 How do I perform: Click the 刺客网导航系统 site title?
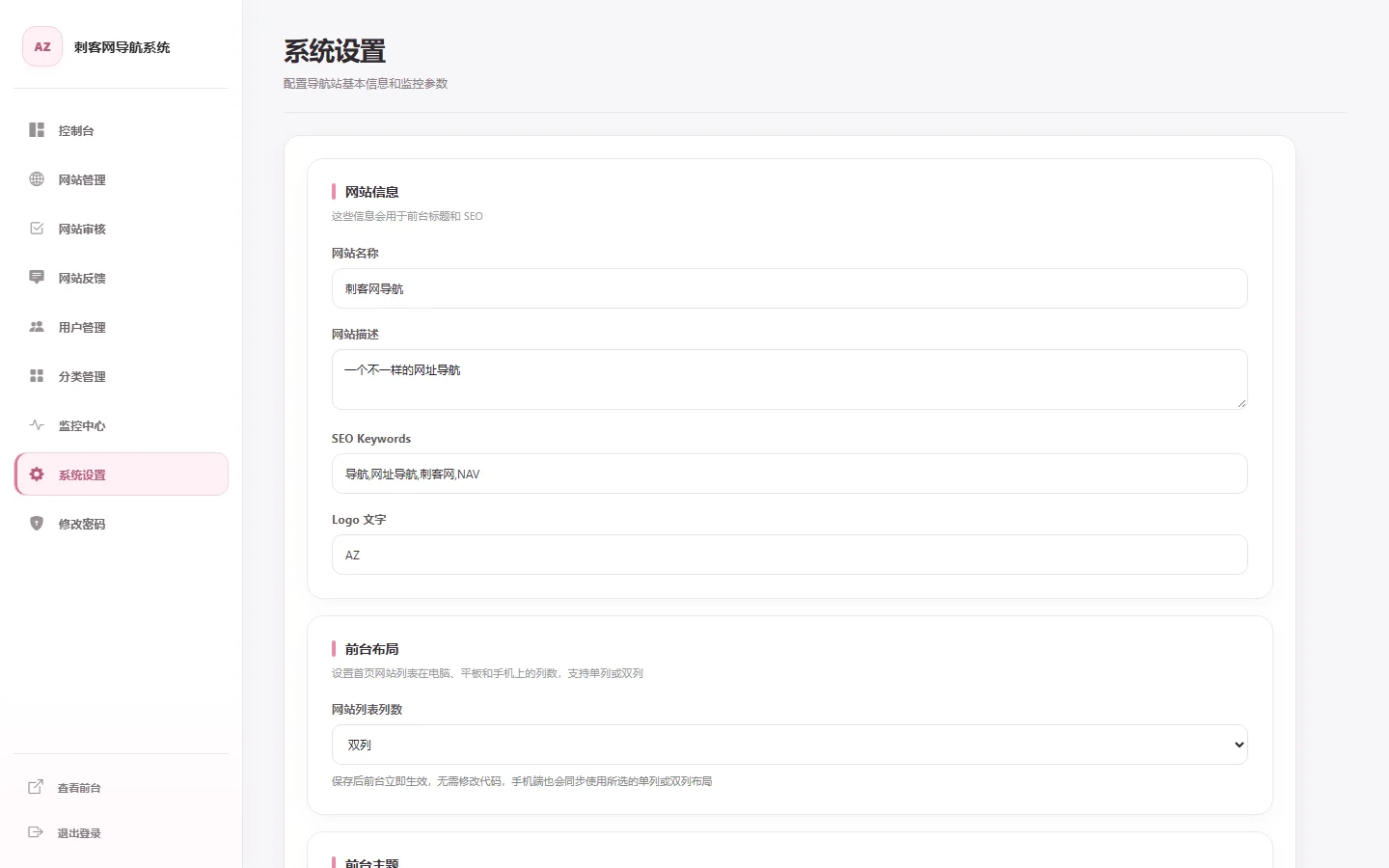(x=122, y=47)
